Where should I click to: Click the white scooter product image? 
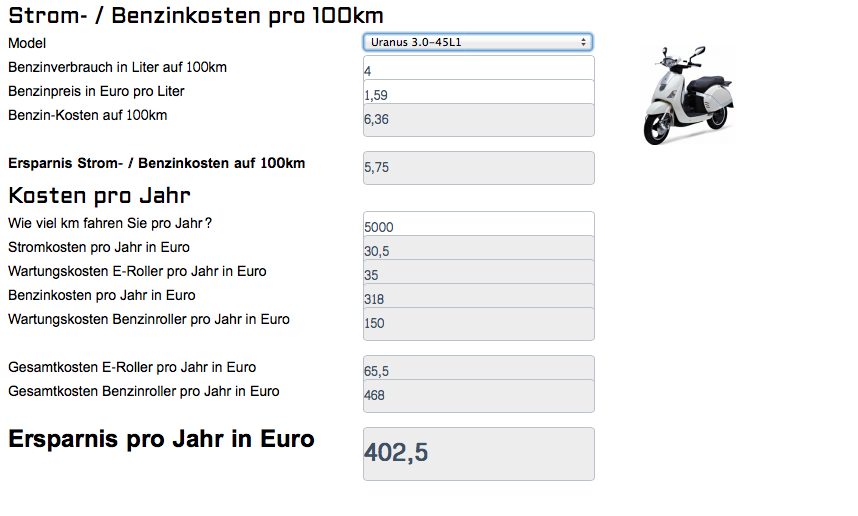pyautogui.click(x=688, y=95)
